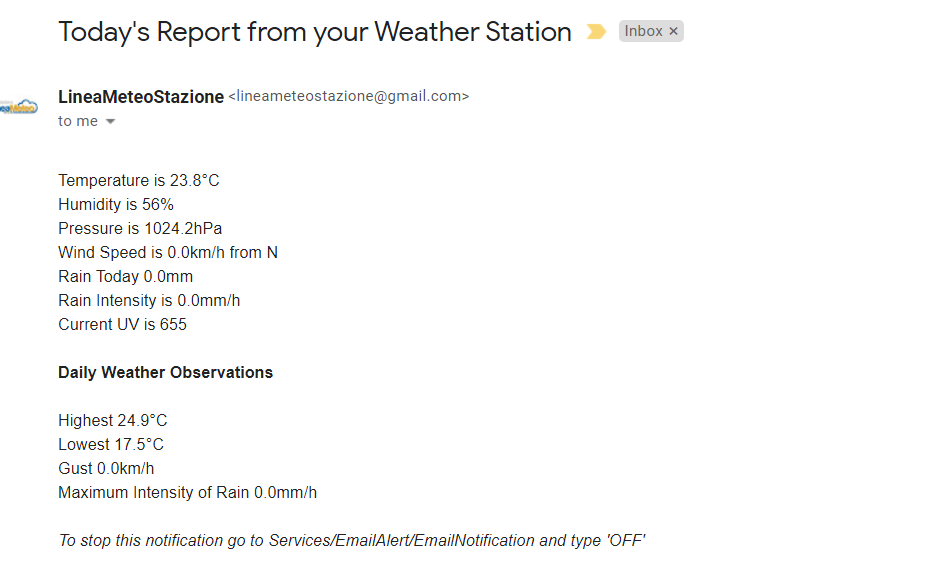Remove the Inbox label with its x
Viewport: 934px width, 574px height.
point(673,32)
